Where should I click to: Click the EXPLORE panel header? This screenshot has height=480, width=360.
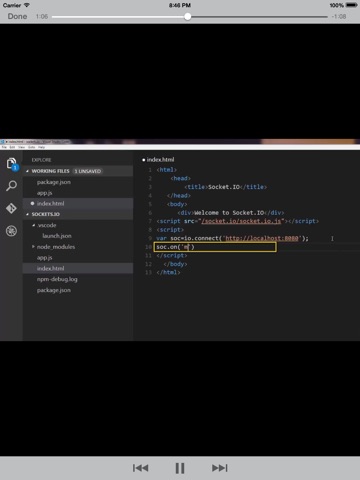[41, 160]
